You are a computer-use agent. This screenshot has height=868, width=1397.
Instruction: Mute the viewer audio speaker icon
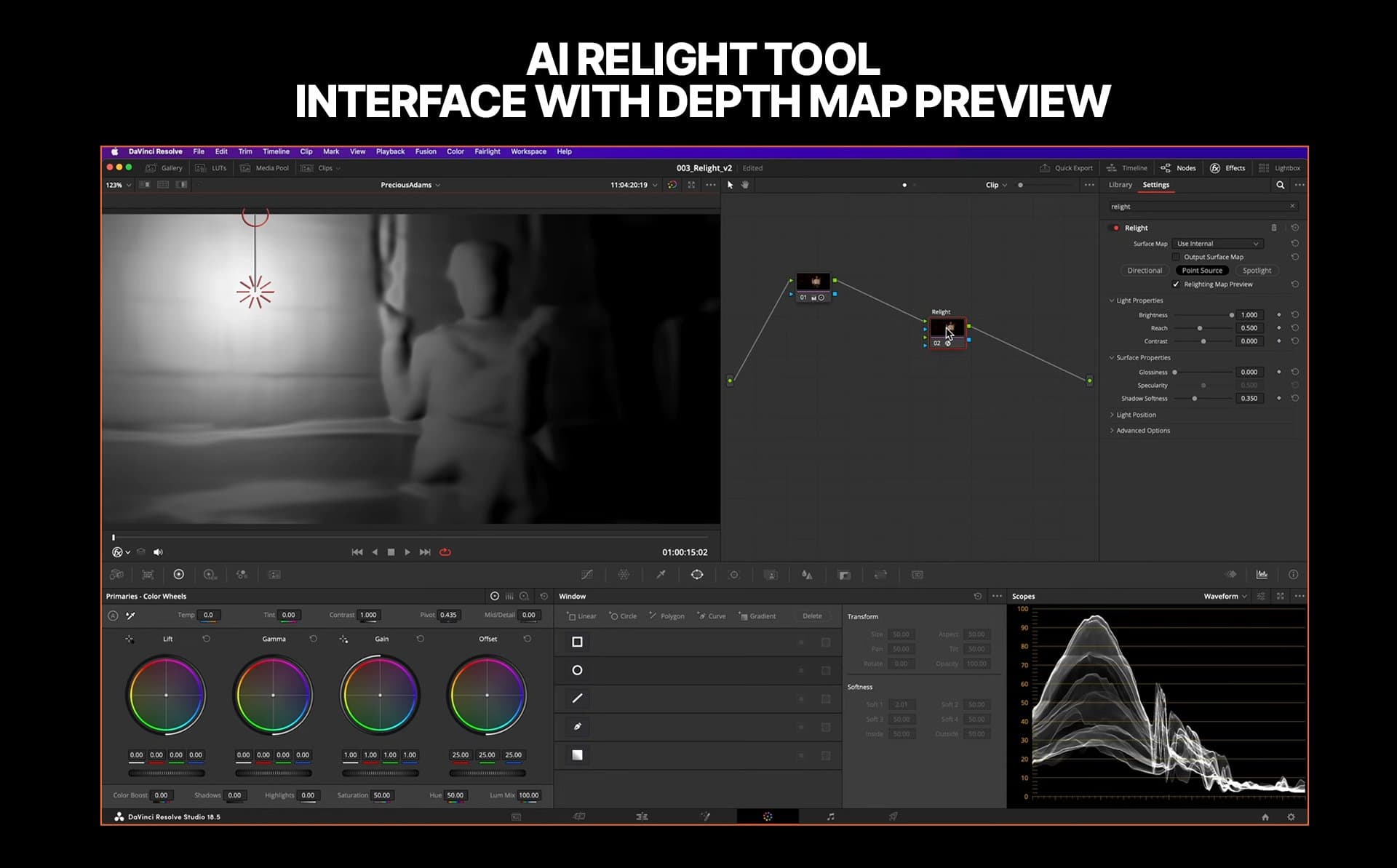tap(159, 552)
